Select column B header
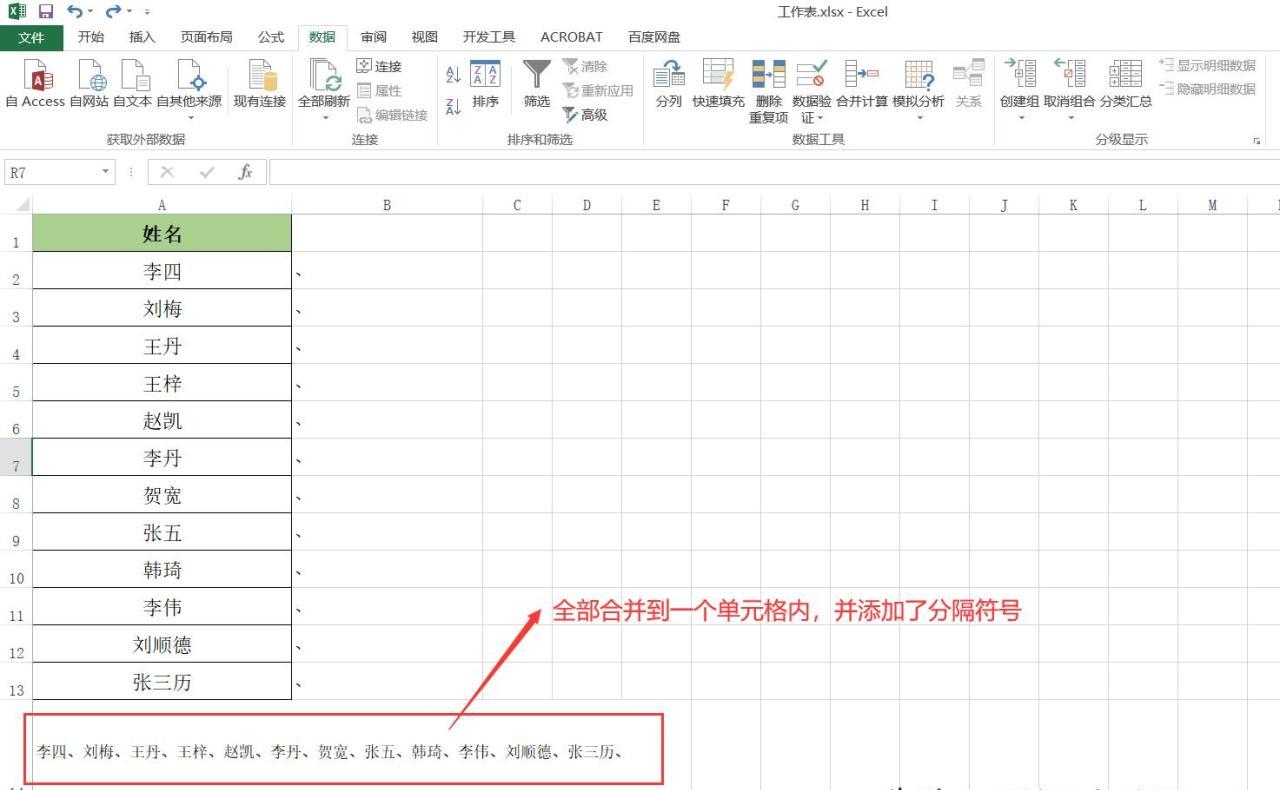The image size is (1280, 790). click(387, 205)
